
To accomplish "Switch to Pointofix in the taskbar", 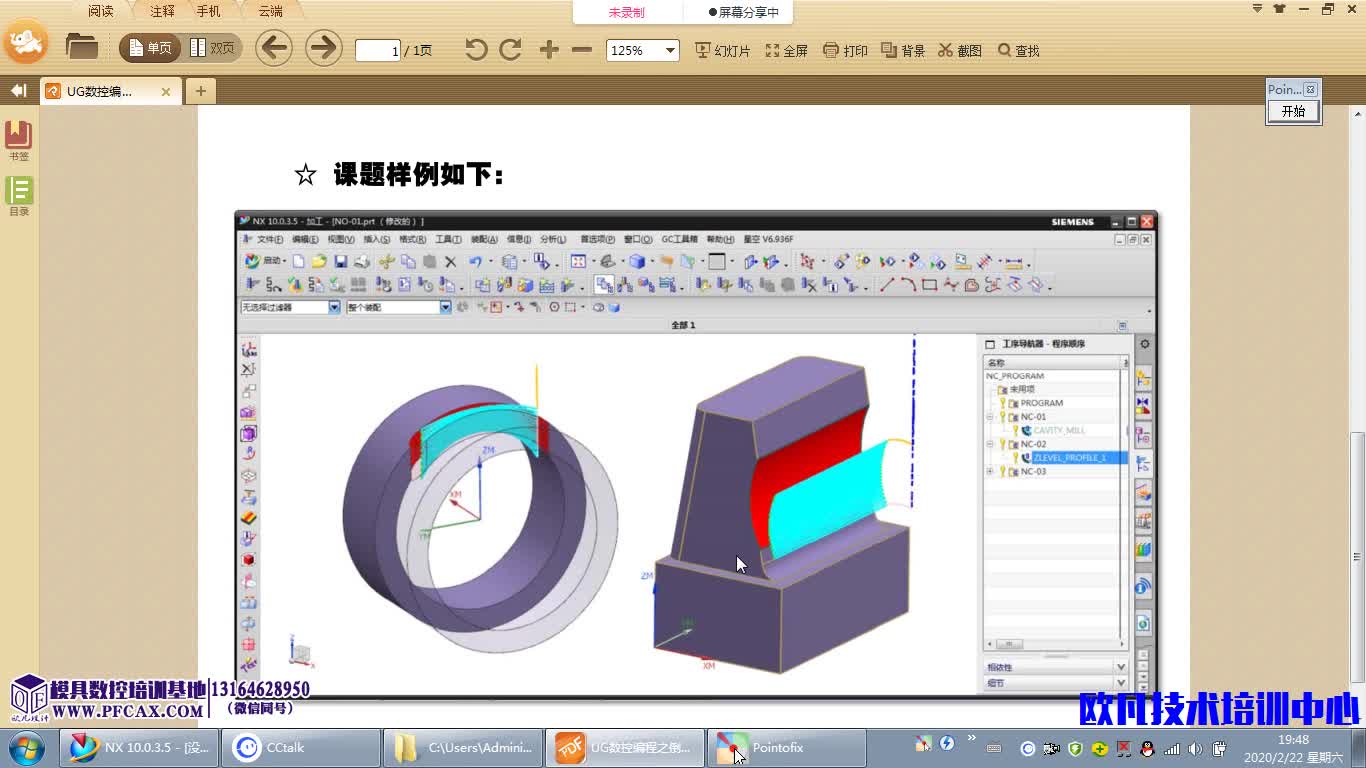I will tap(786, 747).
